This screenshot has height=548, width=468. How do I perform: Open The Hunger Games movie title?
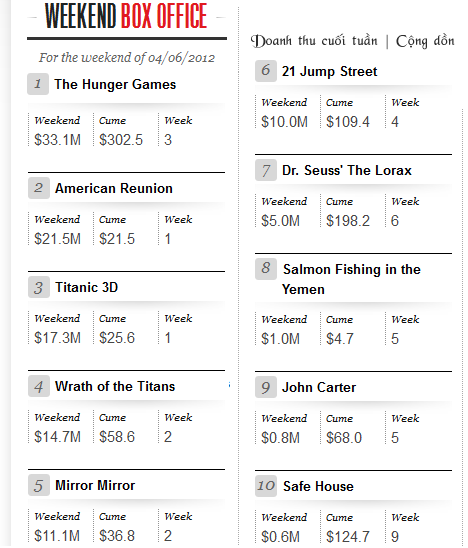(115, 85)
